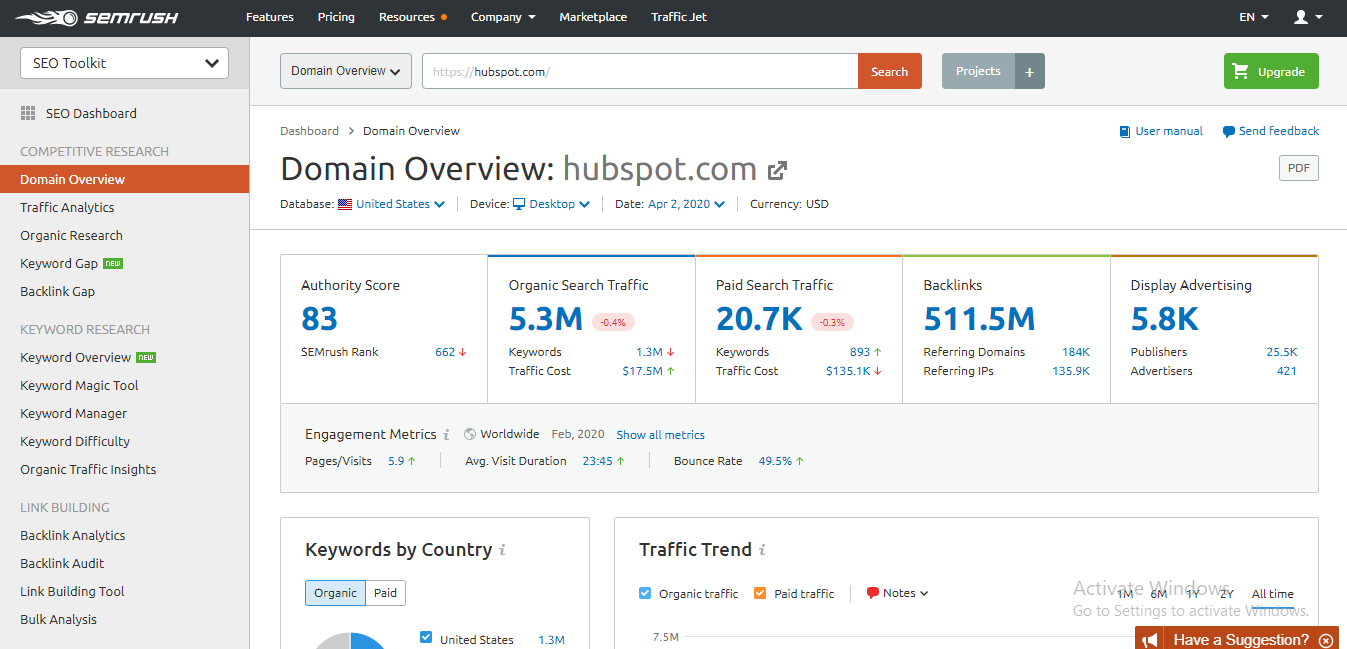
Task: Click the Show all metrics link
Action: click(x=660, y=435)
